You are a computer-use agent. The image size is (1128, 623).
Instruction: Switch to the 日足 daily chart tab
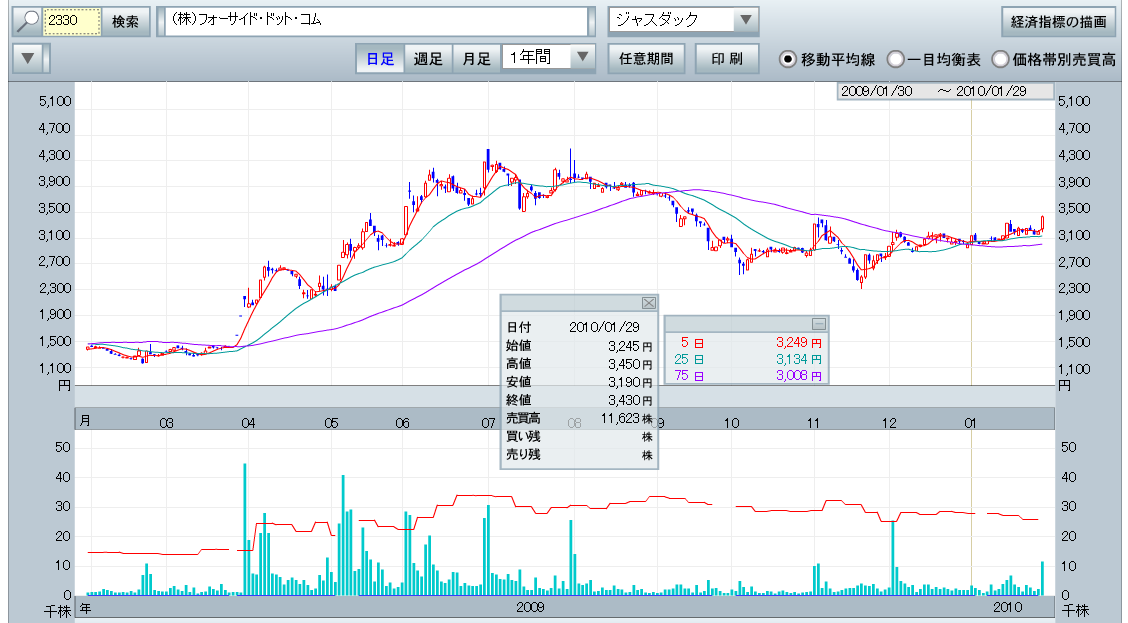point(379,59)
